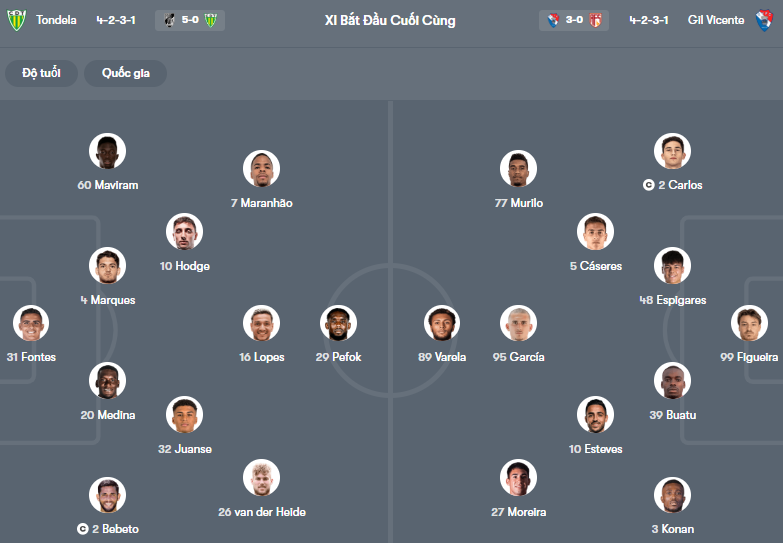Click striker Pefok's avatar
Screen dimensions: 783x543
coord(338,324)
